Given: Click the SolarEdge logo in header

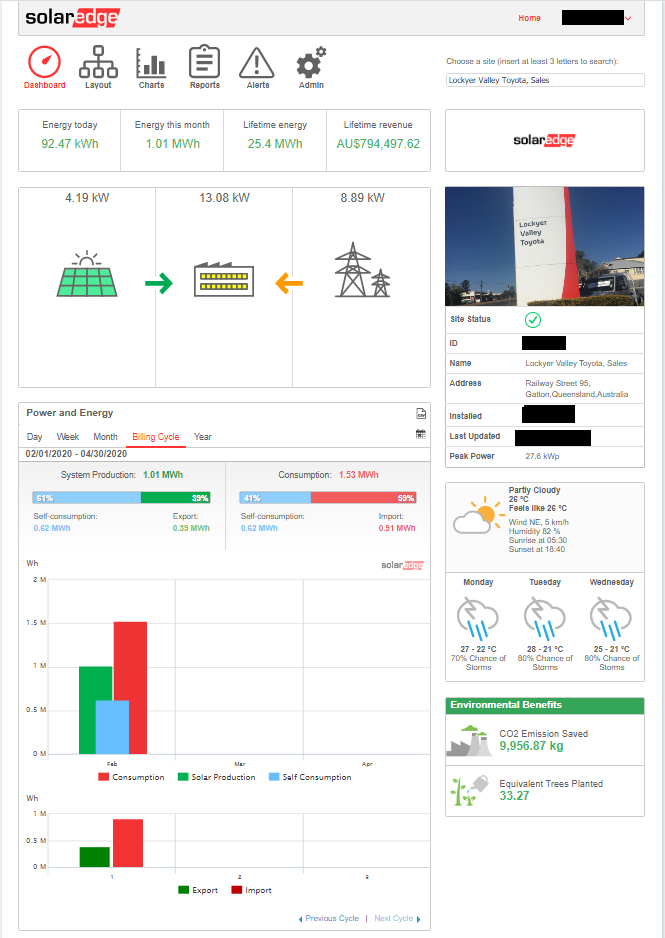Looking at the screenshot, I should click(x=72, y=17).
